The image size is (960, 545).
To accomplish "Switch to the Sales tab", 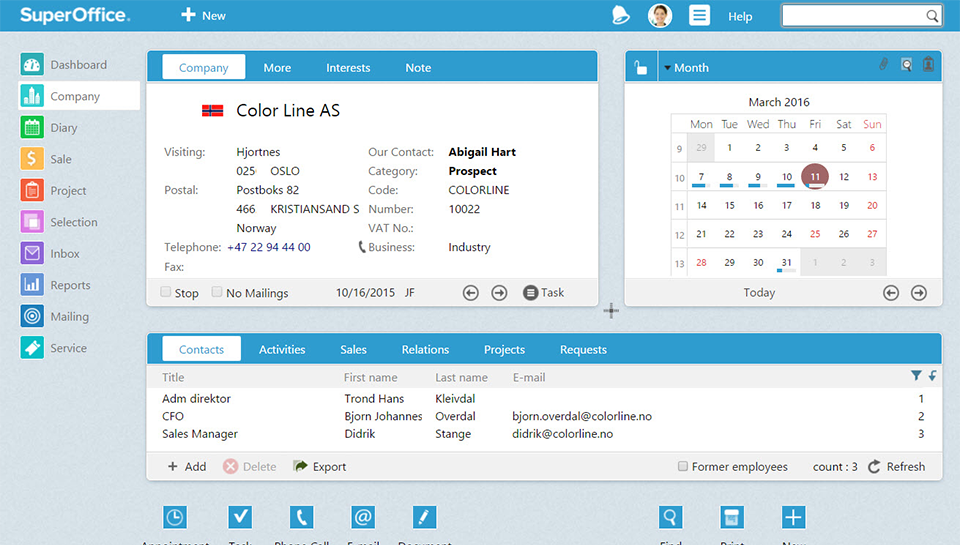I will 353,350.
